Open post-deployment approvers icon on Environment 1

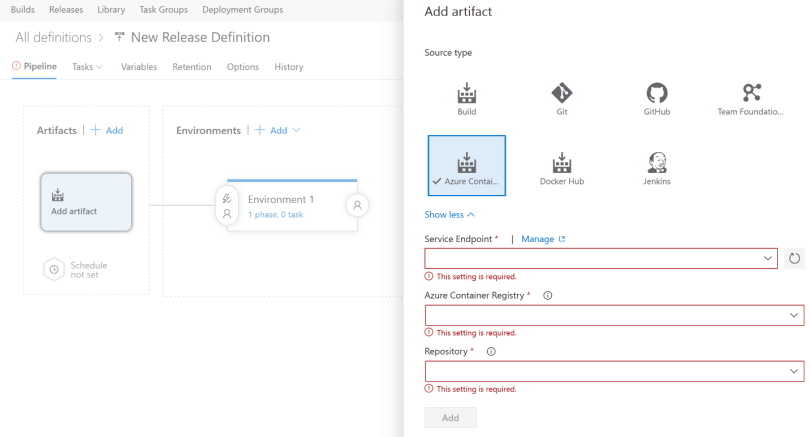[x=356, y=204]
